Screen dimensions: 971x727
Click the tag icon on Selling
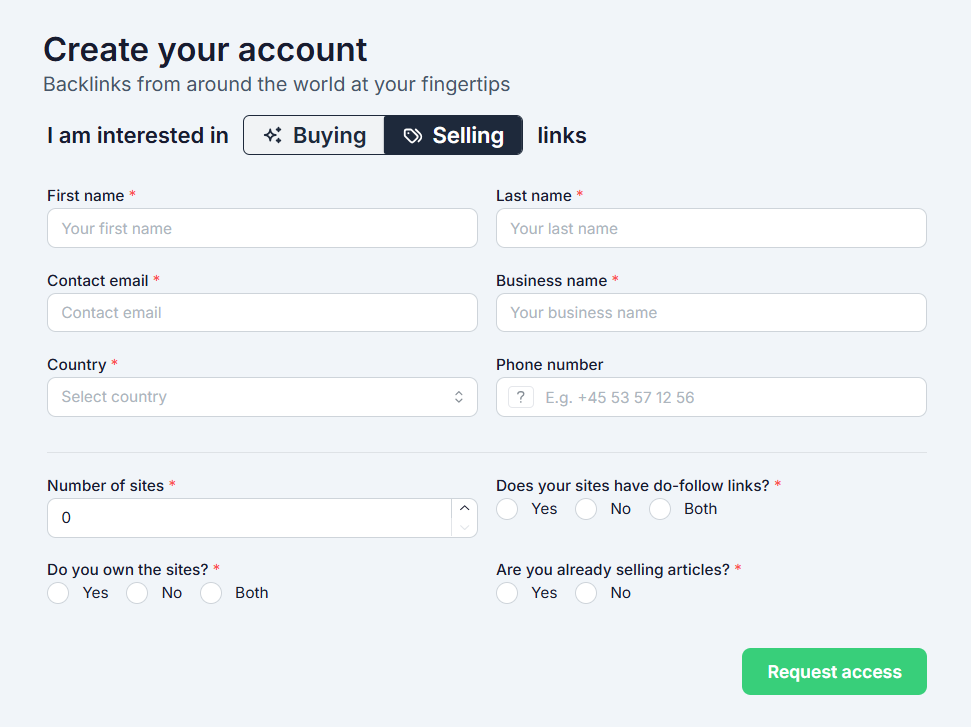[412, 135]
